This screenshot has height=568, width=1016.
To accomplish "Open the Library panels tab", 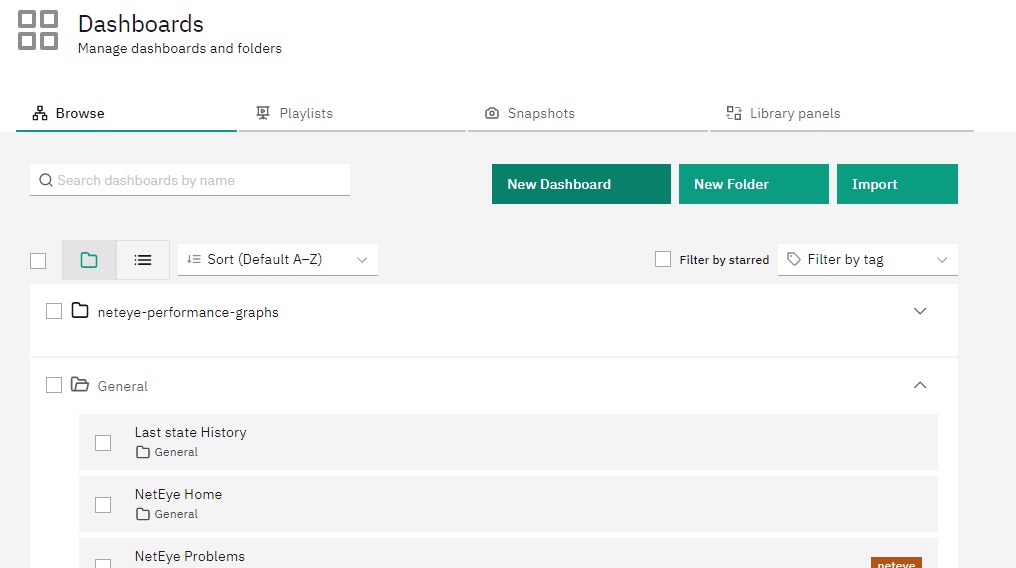I will point(842,113).
